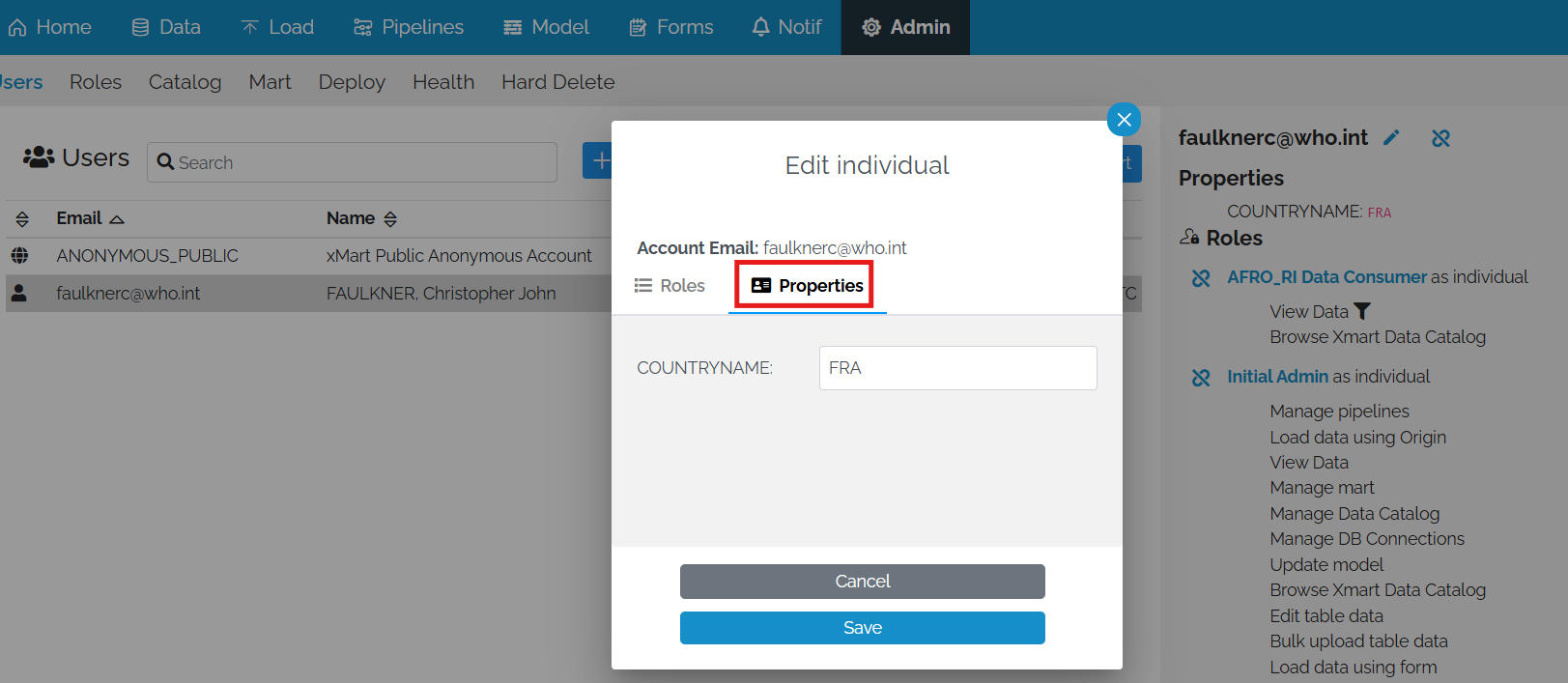Sort the Email column with its arrows

tap(117, 217)
